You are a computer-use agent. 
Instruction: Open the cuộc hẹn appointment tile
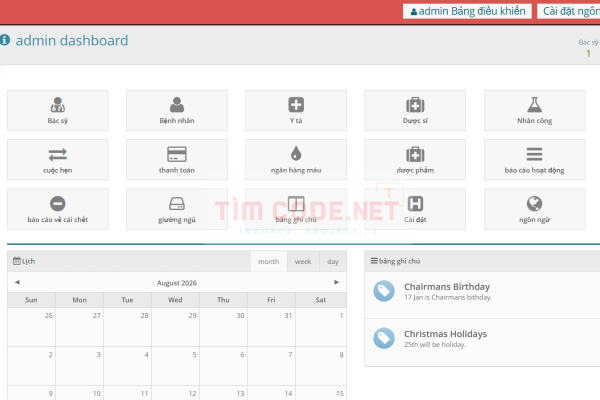pyautogui.click(x=58, y=160)
